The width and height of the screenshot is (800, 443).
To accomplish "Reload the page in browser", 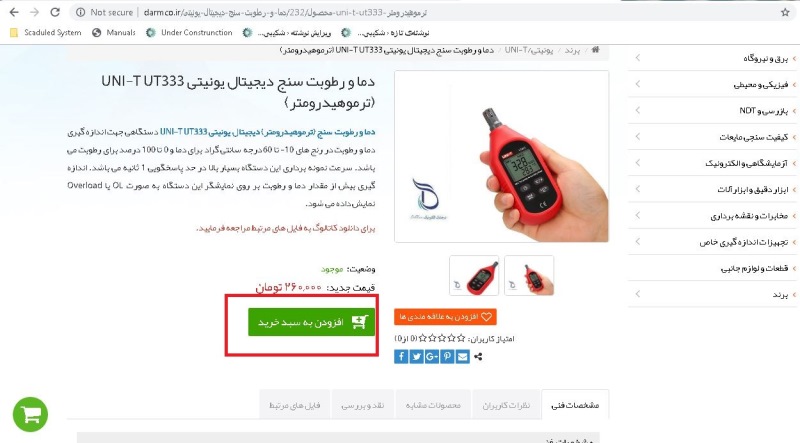I will pos(55,12).
